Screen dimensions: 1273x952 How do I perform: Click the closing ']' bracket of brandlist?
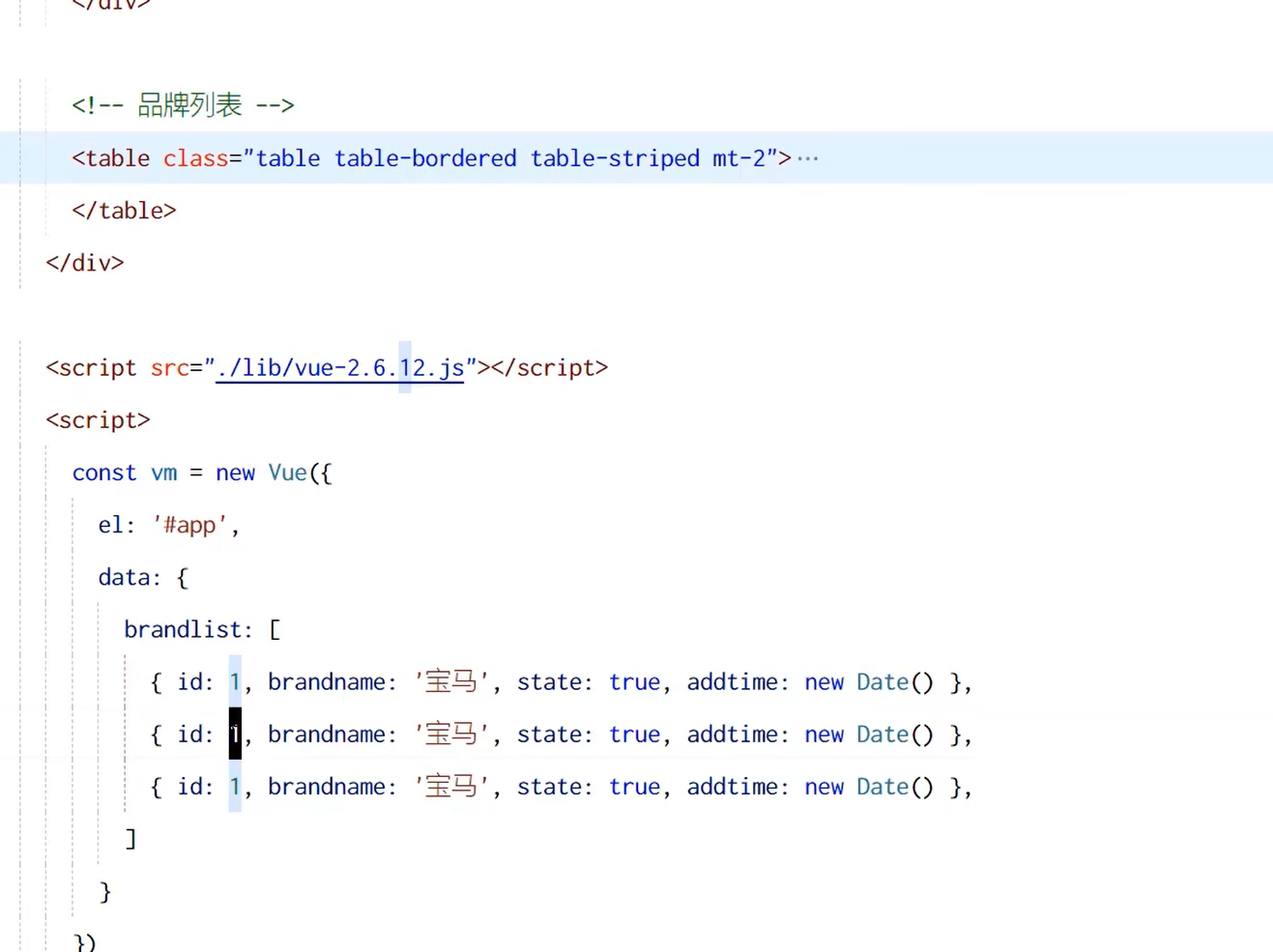[130, 839]
